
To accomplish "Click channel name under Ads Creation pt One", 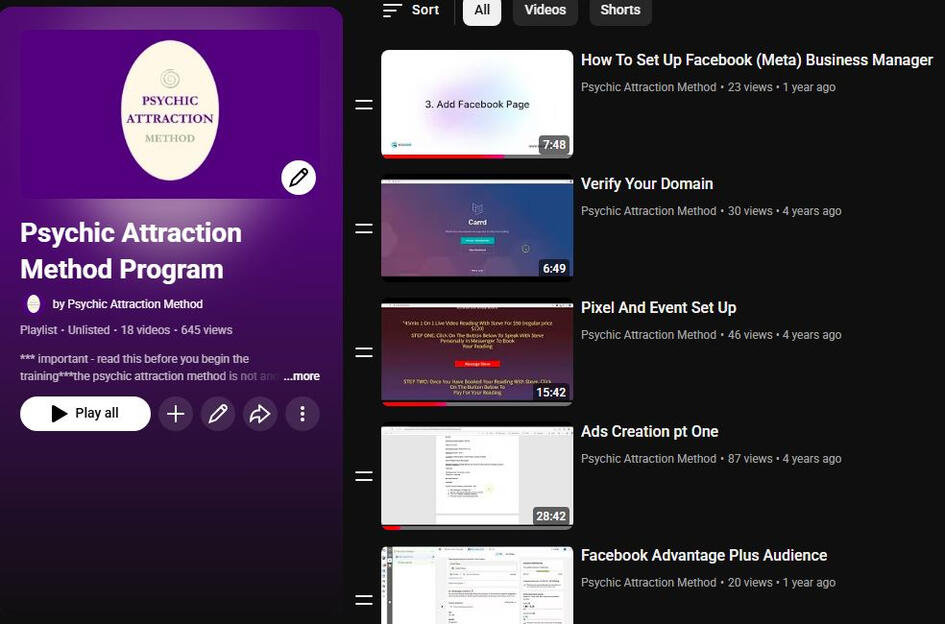I will point(648,459).
